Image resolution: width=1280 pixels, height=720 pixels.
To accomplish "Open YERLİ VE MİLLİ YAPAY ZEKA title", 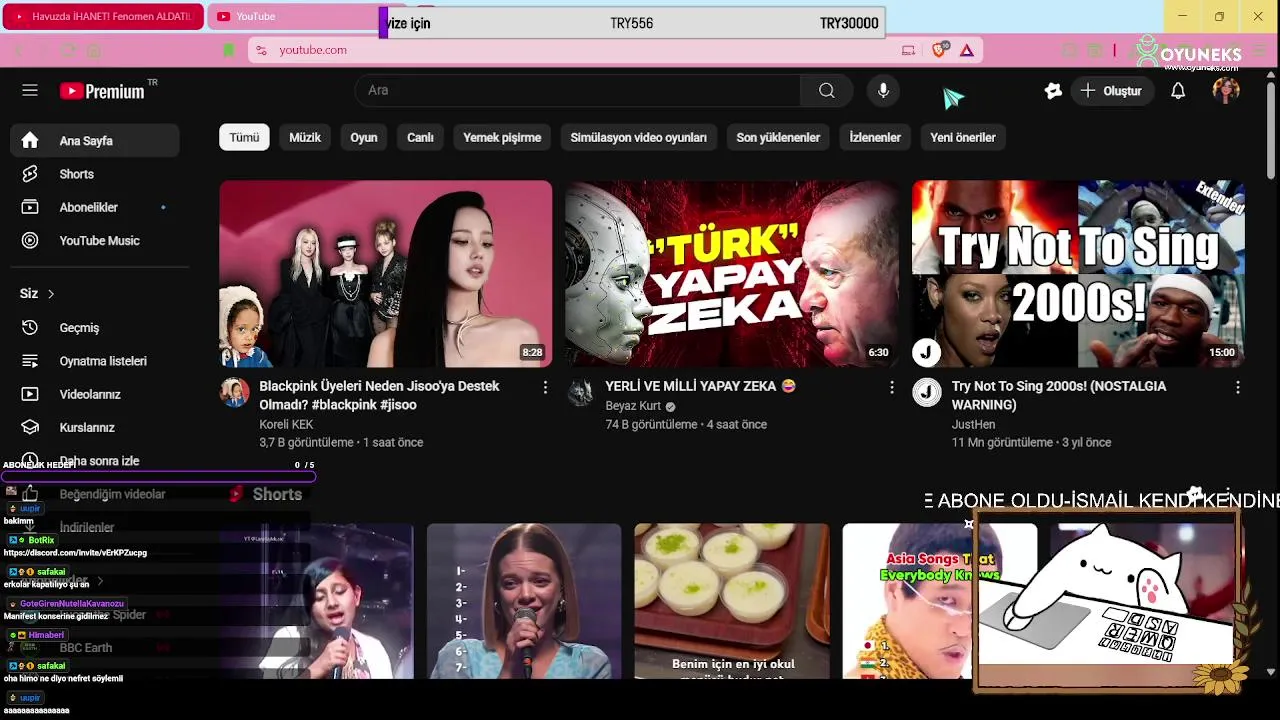I will pos(700,386).
